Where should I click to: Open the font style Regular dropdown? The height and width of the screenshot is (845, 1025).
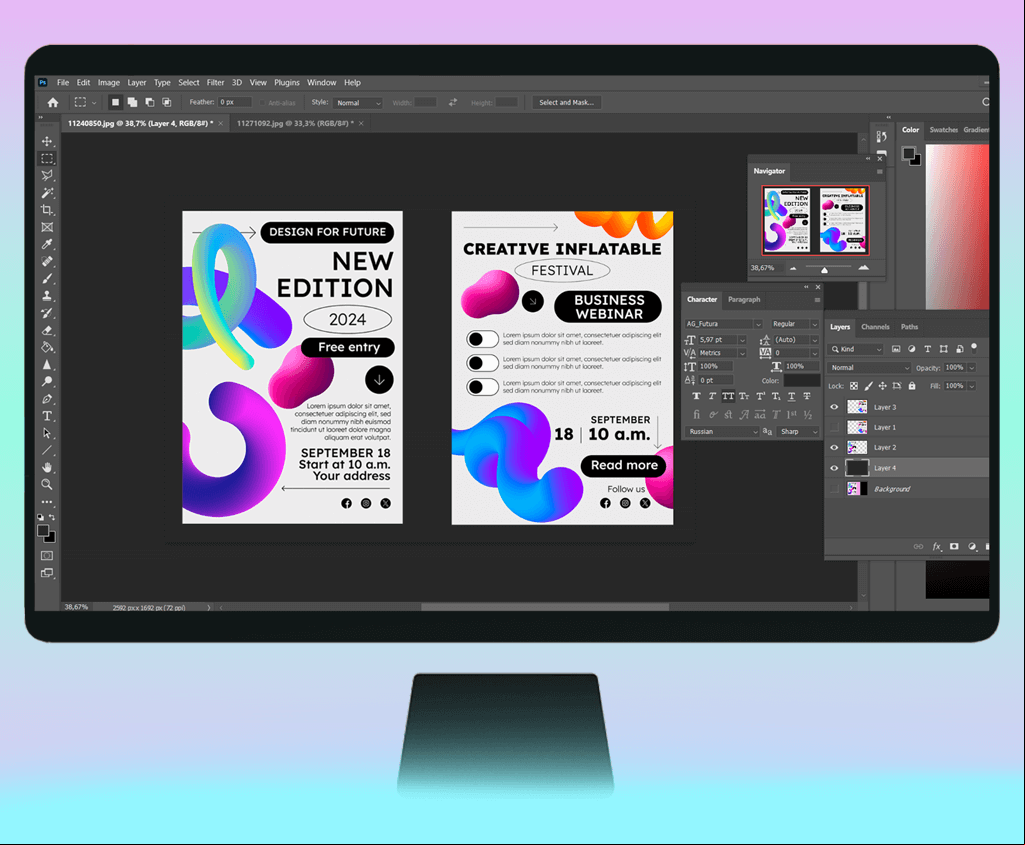pyautogui.click(x=815, y=324)
